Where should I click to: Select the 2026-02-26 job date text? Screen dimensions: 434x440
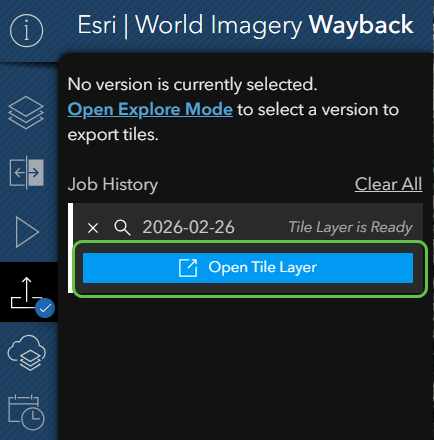tap(188, 227)
